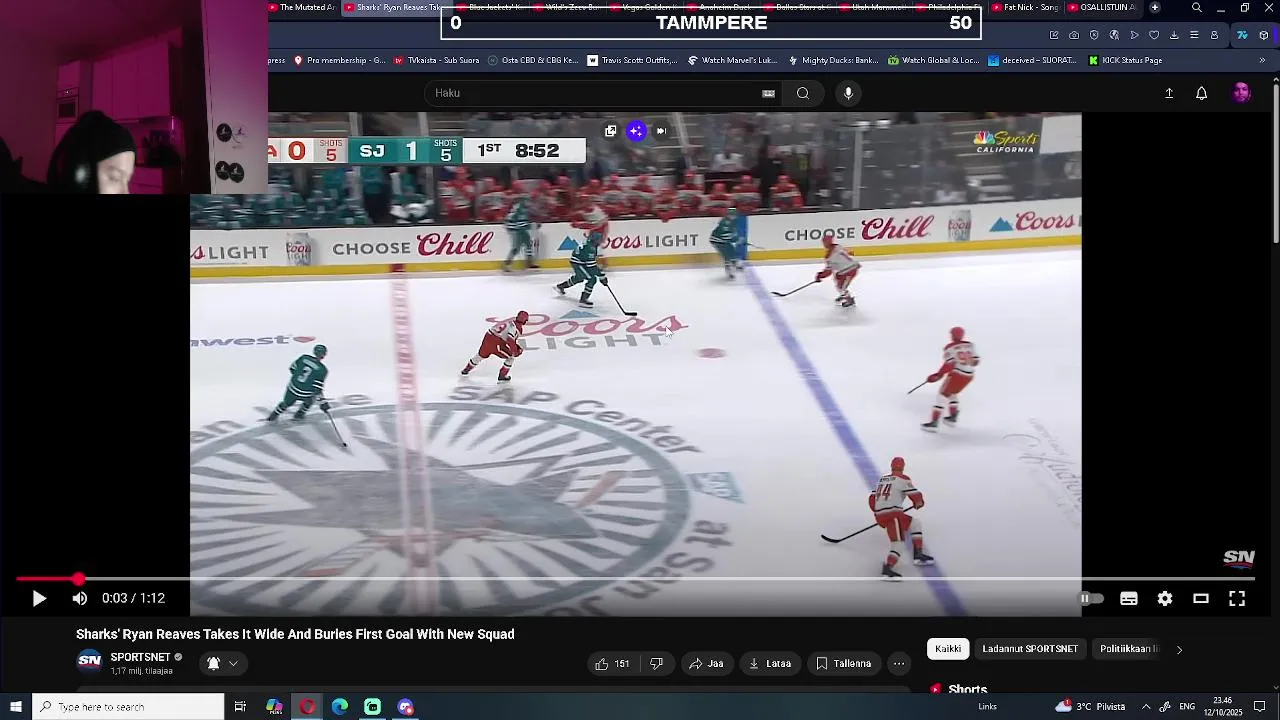1280x720 pixels.
Task: Open Windows Start menu
Action: click(16, 707)
